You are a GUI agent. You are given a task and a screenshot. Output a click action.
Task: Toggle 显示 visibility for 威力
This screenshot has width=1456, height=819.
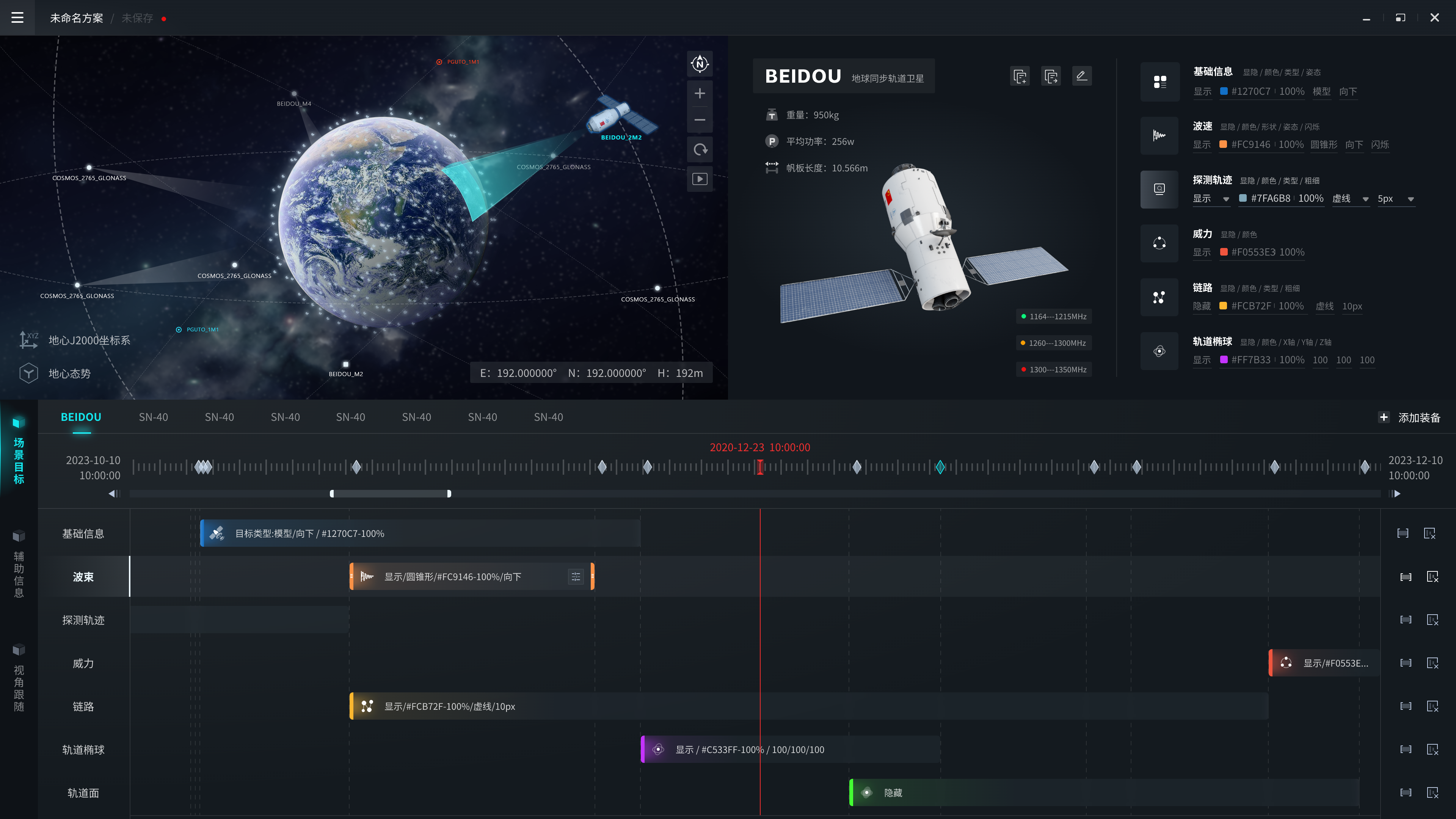point(1202,252)
